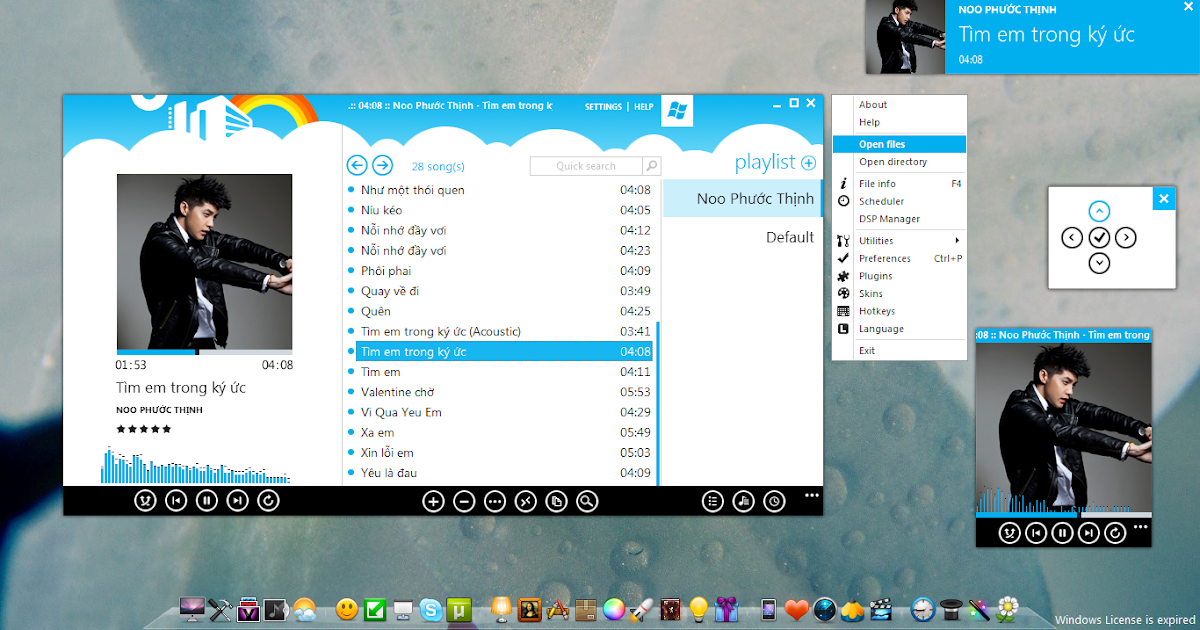Toggle repeat in the mini player
Screen dimensions: 1200x630
coord(1116,533)
